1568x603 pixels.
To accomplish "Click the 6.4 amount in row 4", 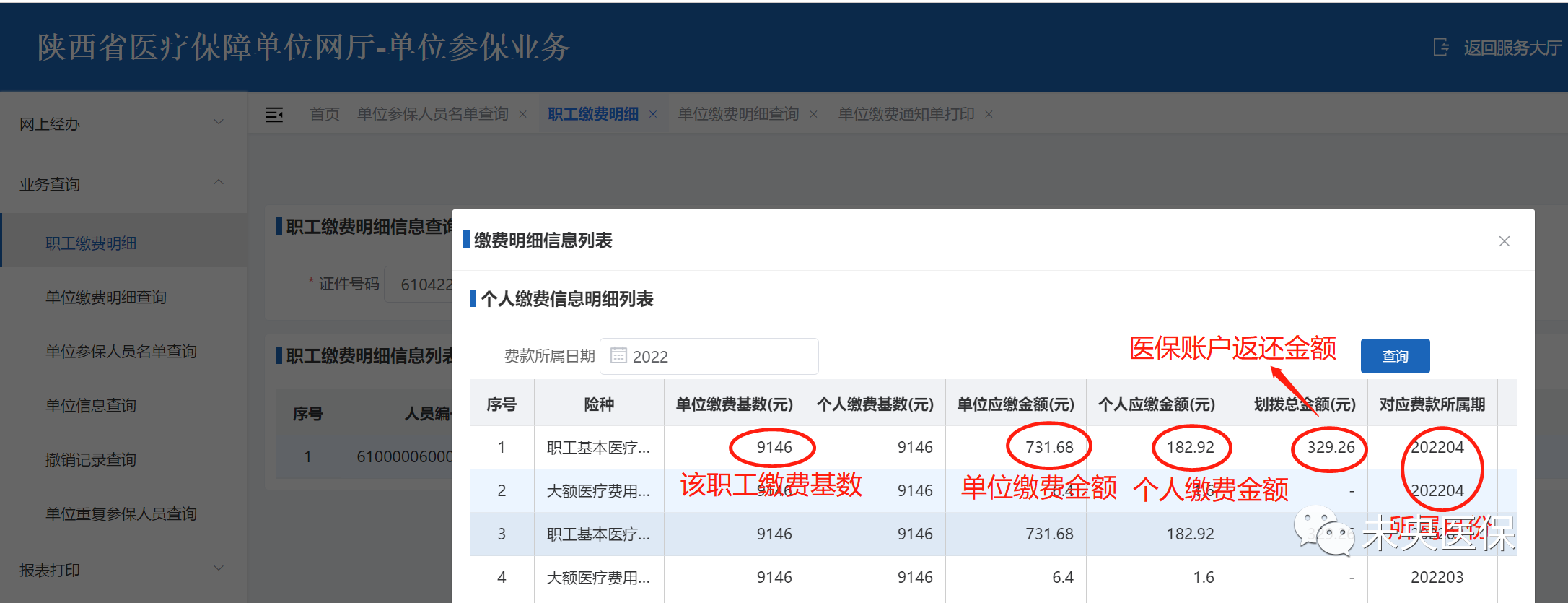I will pyautogui.click(x=1062, y=578).
